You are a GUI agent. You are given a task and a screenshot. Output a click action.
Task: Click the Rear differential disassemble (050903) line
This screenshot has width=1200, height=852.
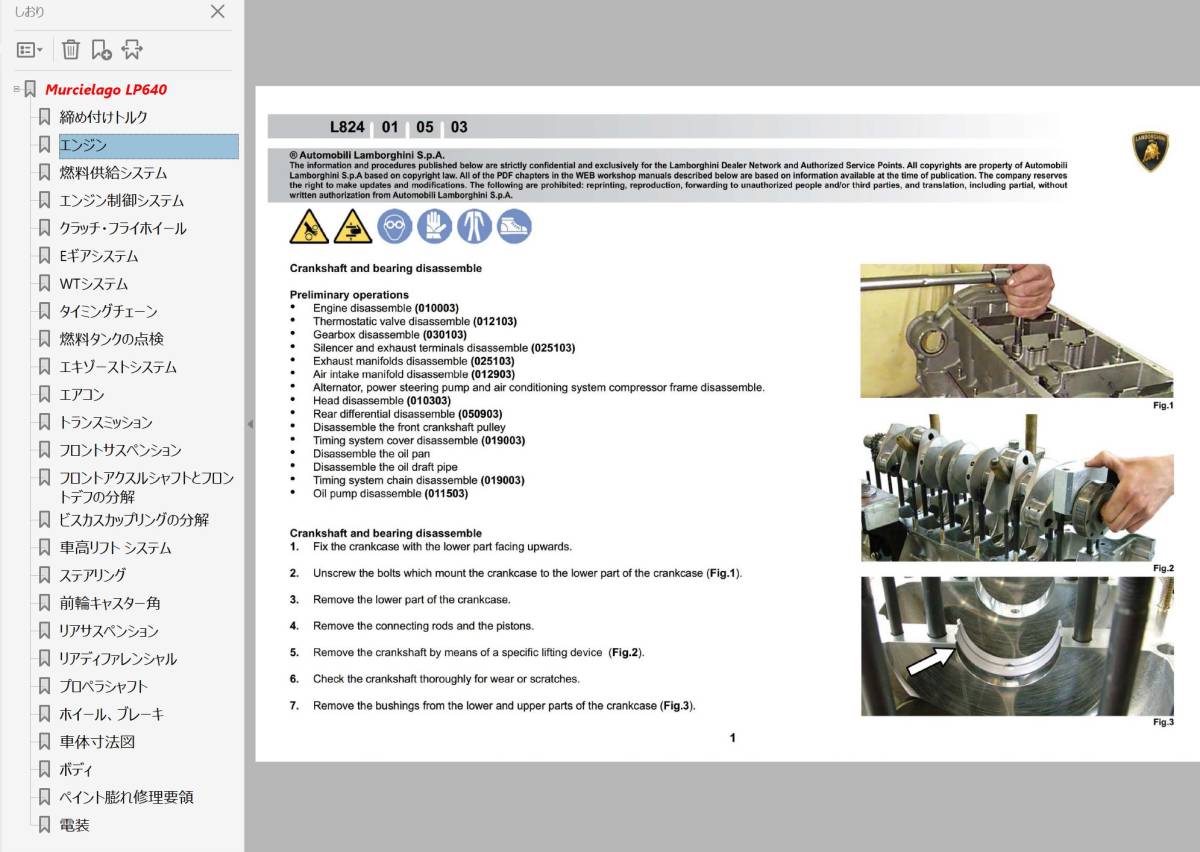pos(408,414)
